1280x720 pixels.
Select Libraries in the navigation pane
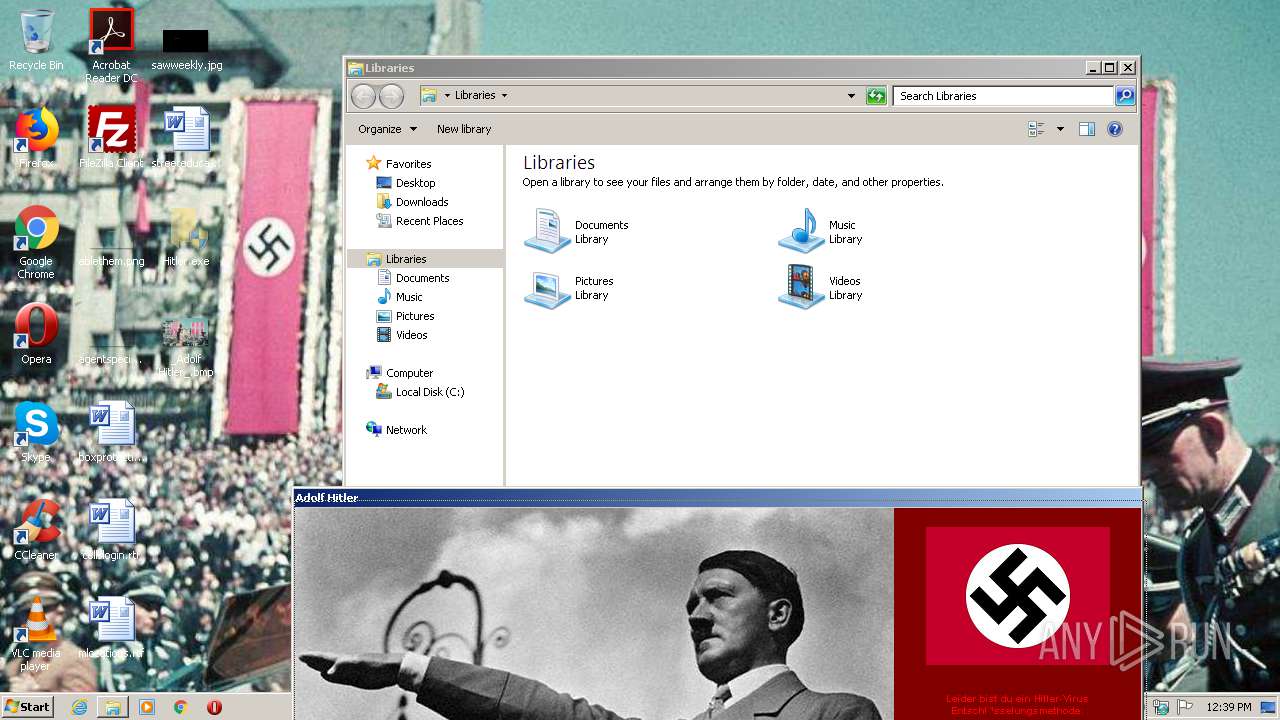tap(424, 259)
